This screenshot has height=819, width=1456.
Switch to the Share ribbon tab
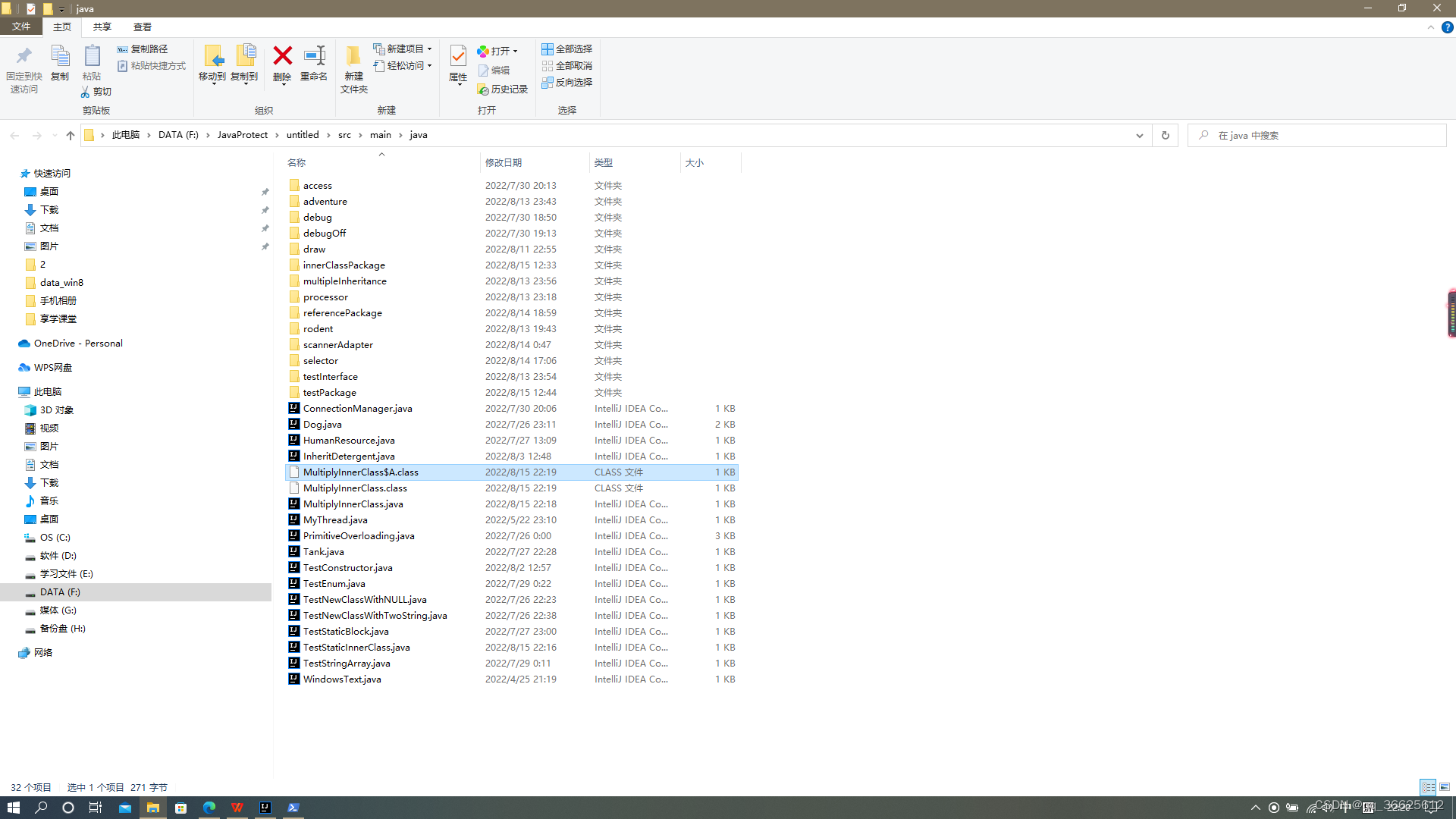[x=102, y=27]
